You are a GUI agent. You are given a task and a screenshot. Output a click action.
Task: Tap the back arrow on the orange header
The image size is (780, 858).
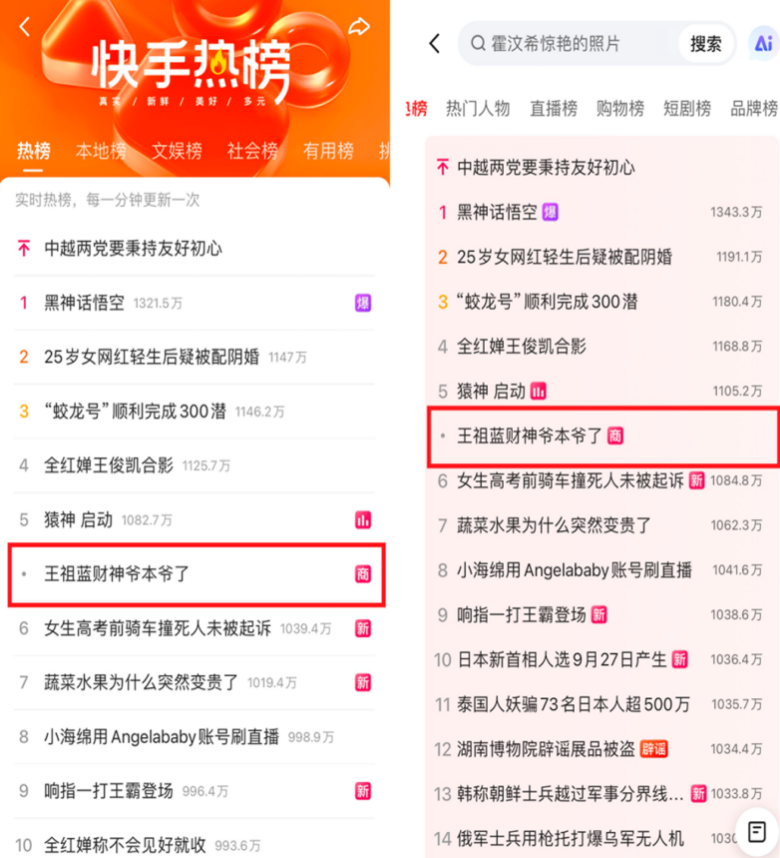tap(25, 26)
